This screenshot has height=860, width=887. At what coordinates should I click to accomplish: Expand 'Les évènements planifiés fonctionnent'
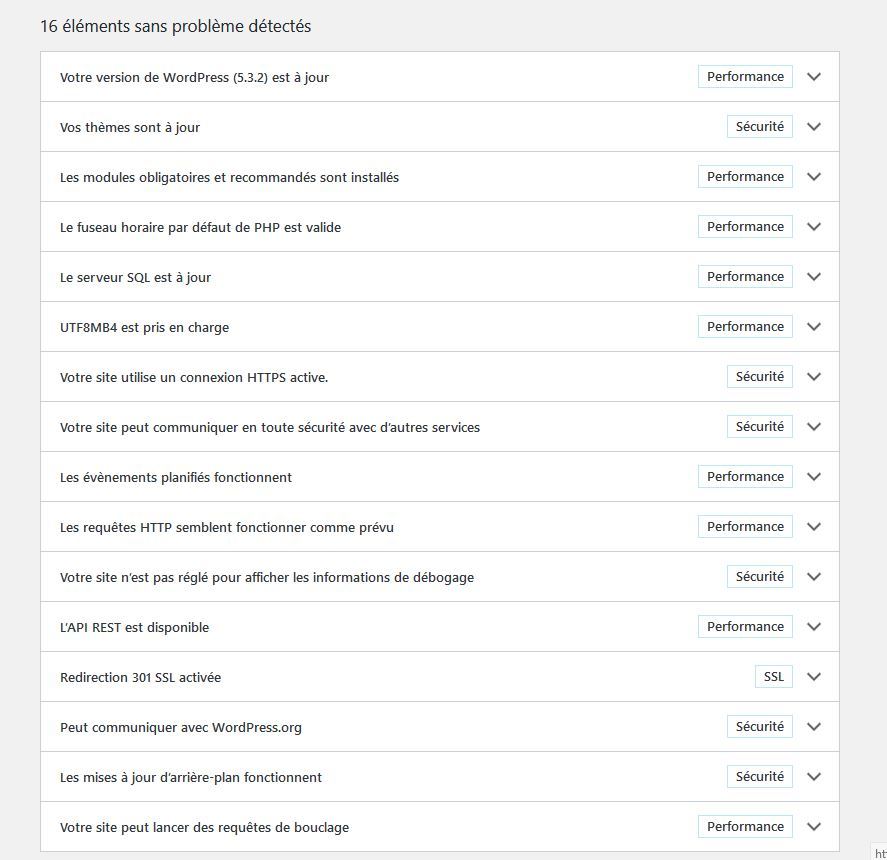(x=814, y=477)
